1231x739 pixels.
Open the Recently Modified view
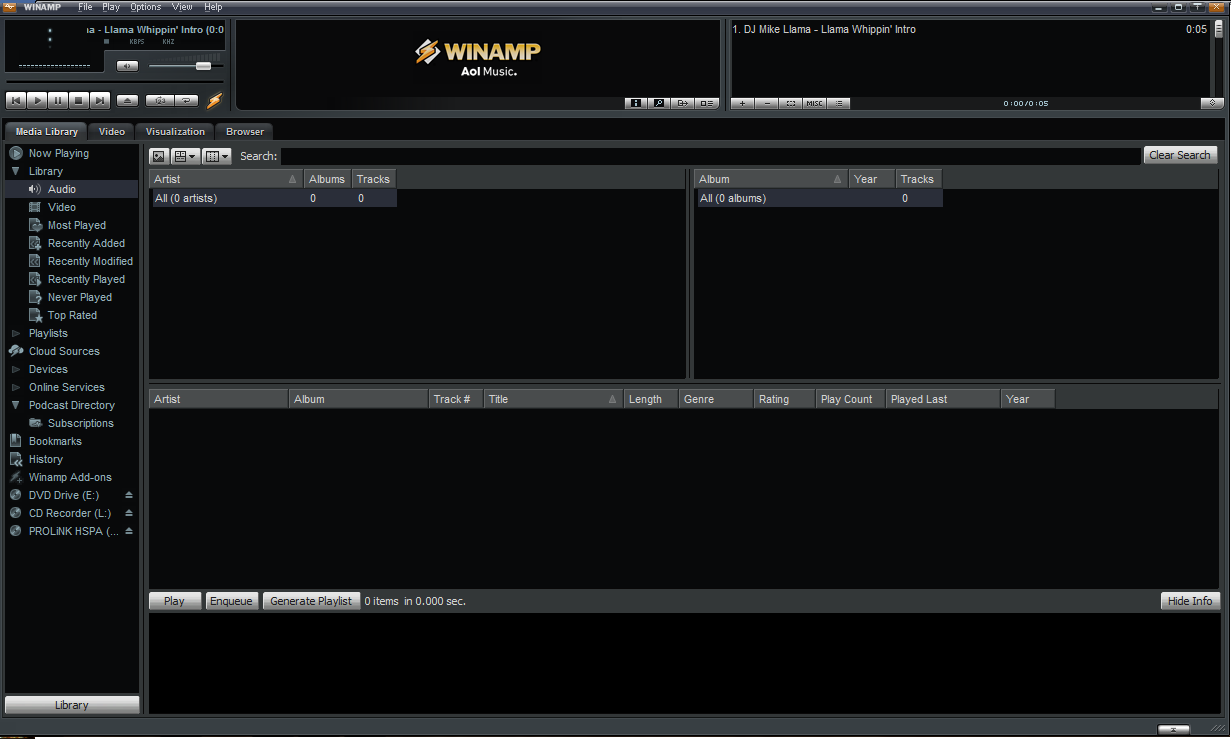[x=90, y=261]
